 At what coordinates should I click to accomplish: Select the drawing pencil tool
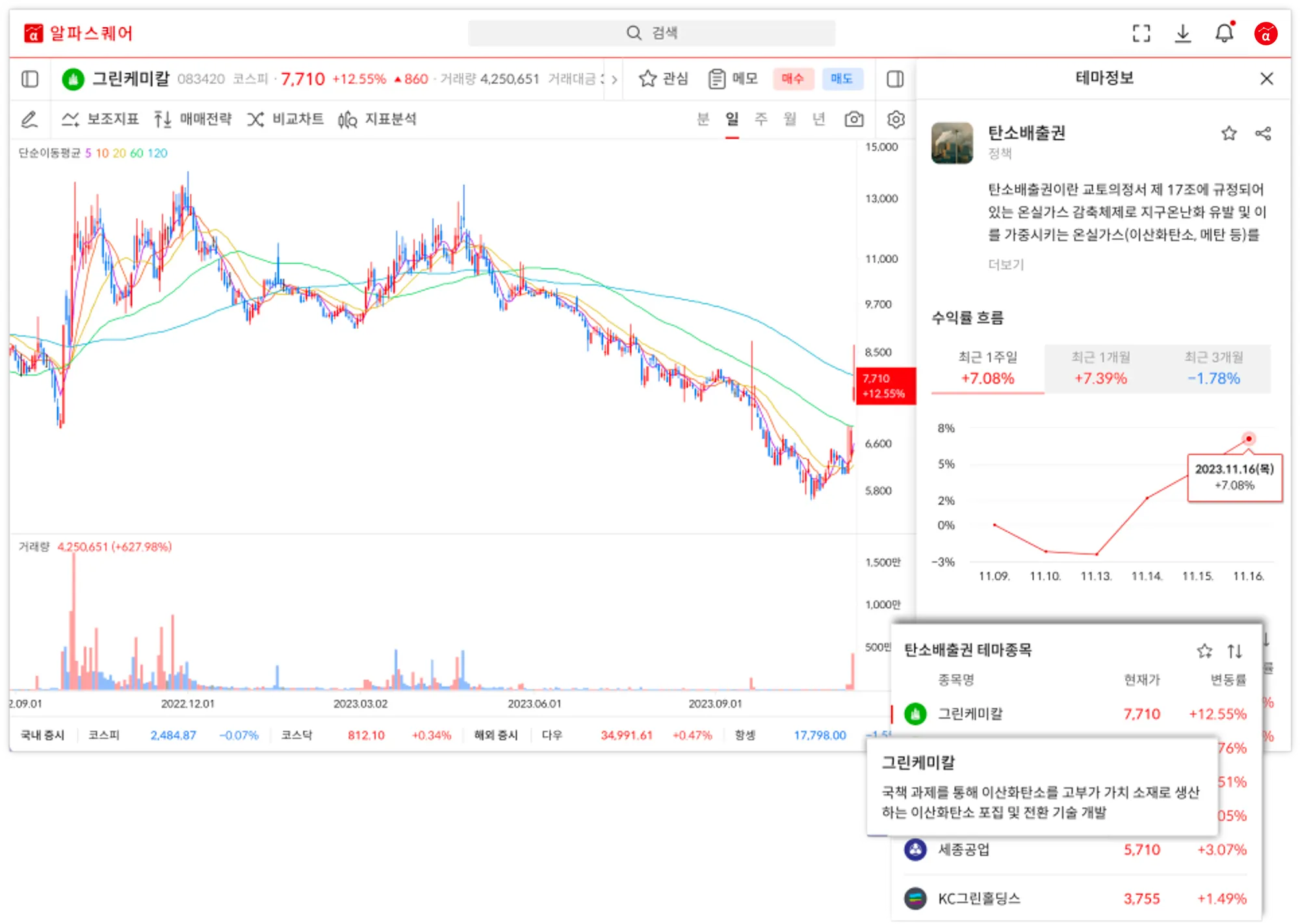point(29,120)
